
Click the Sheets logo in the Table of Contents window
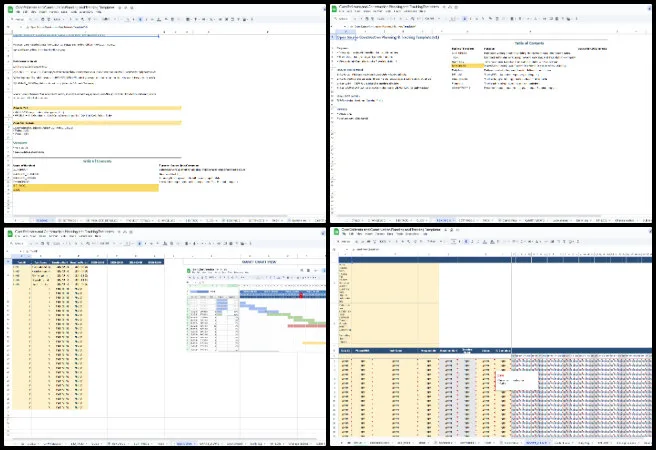click(x=334, y=7)
